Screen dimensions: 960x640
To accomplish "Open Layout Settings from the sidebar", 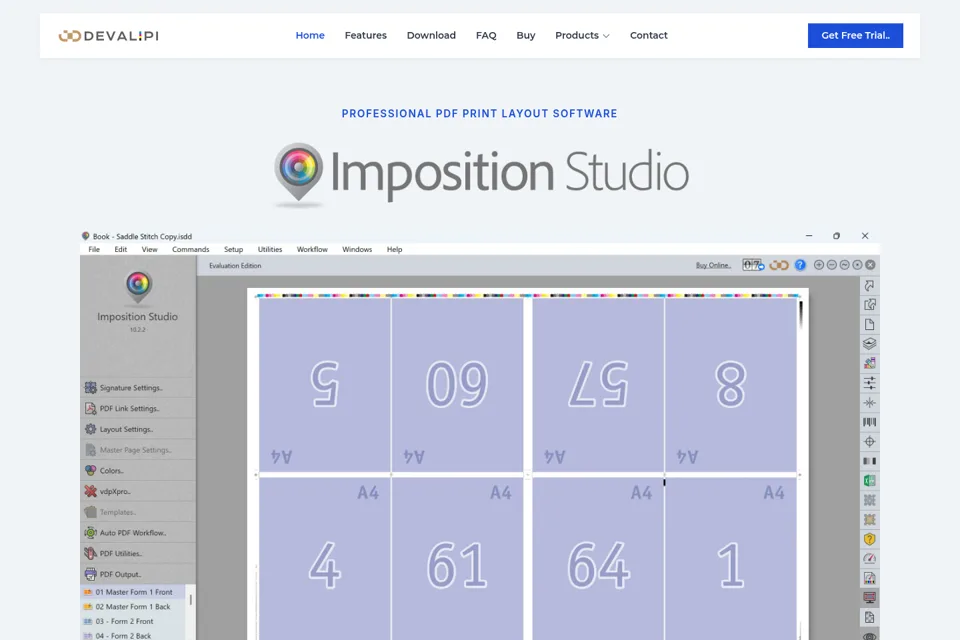I will [138, 429].
